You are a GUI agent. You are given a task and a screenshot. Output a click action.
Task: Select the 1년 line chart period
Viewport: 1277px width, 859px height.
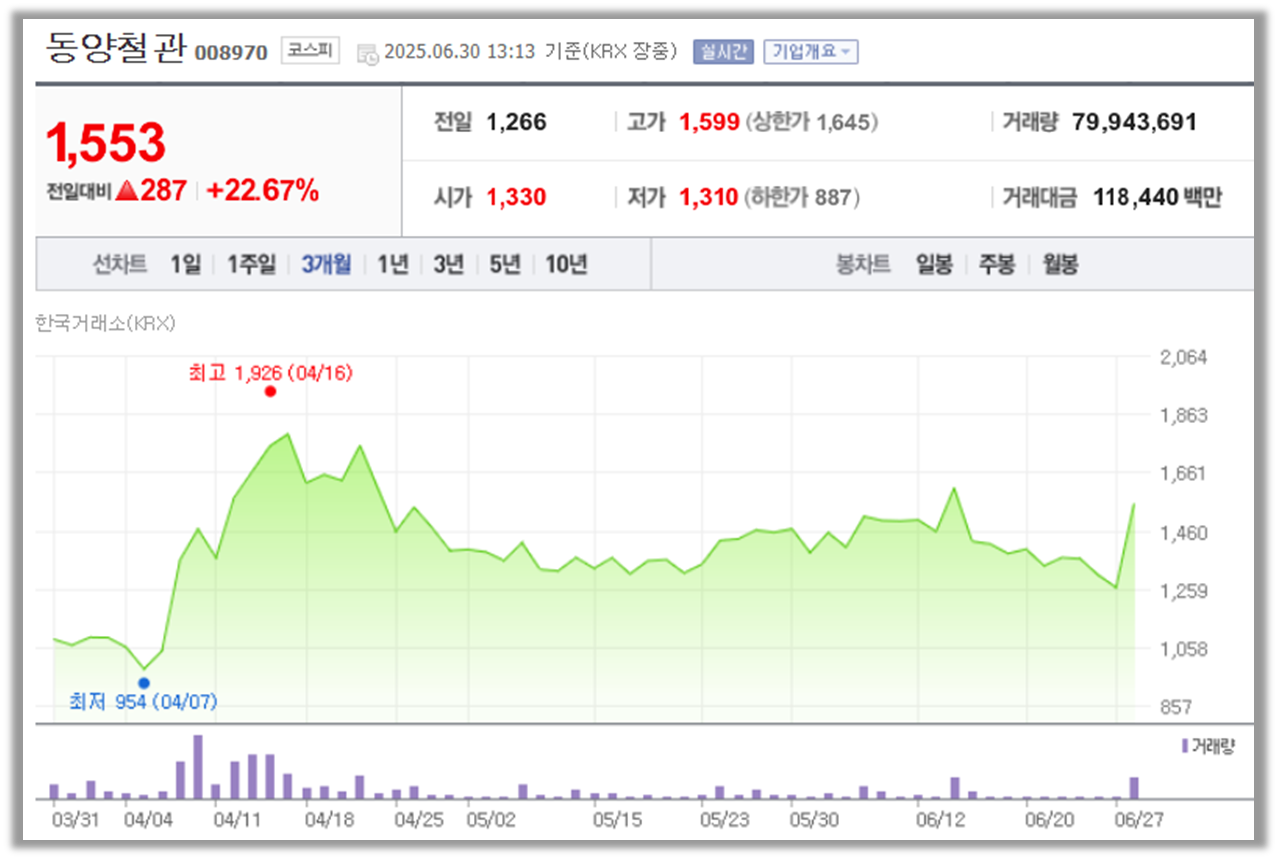[x=393, y=265]
